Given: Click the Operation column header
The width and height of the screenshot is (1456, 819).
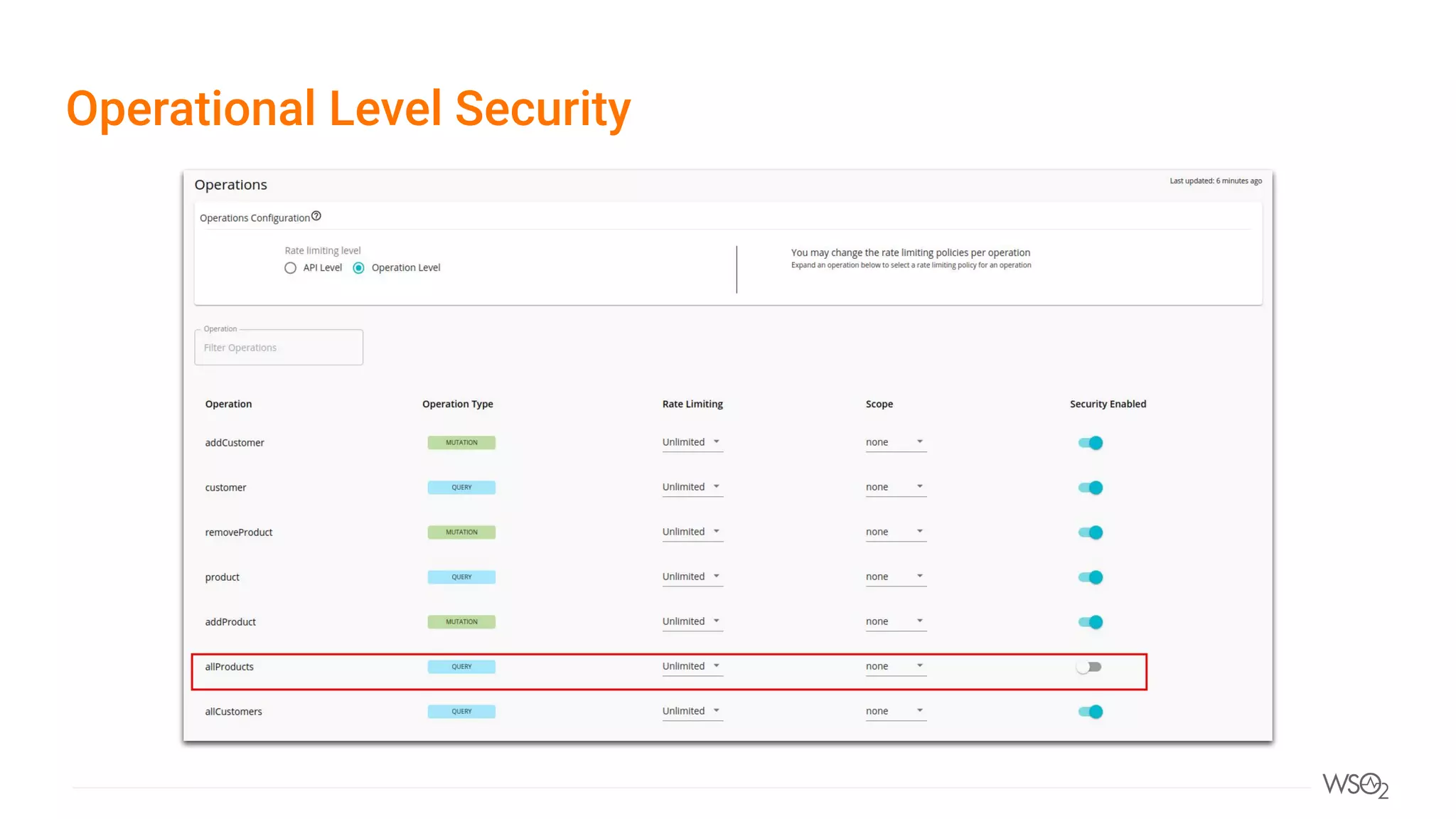Looking at the screenshot, I should [x=228, y=404].
